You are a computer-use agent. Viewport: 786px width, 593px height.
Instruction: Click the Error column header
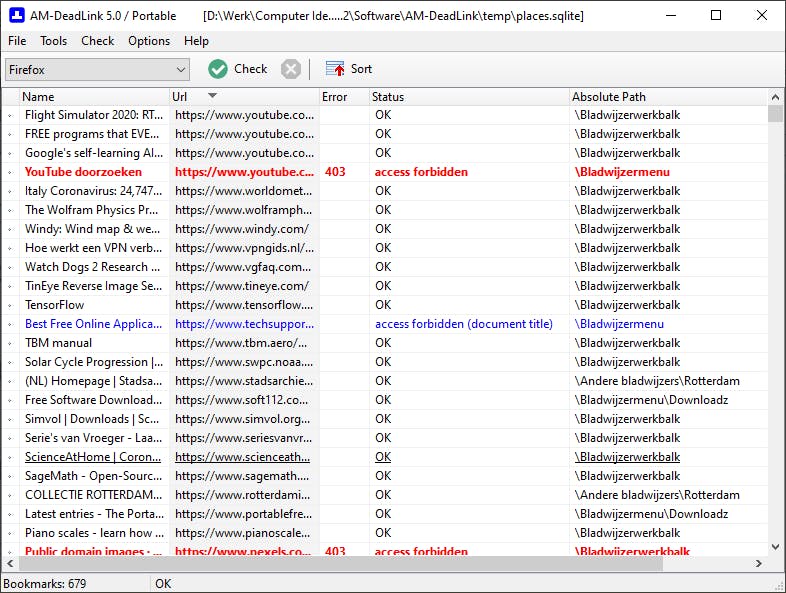(x=344, y=97)
